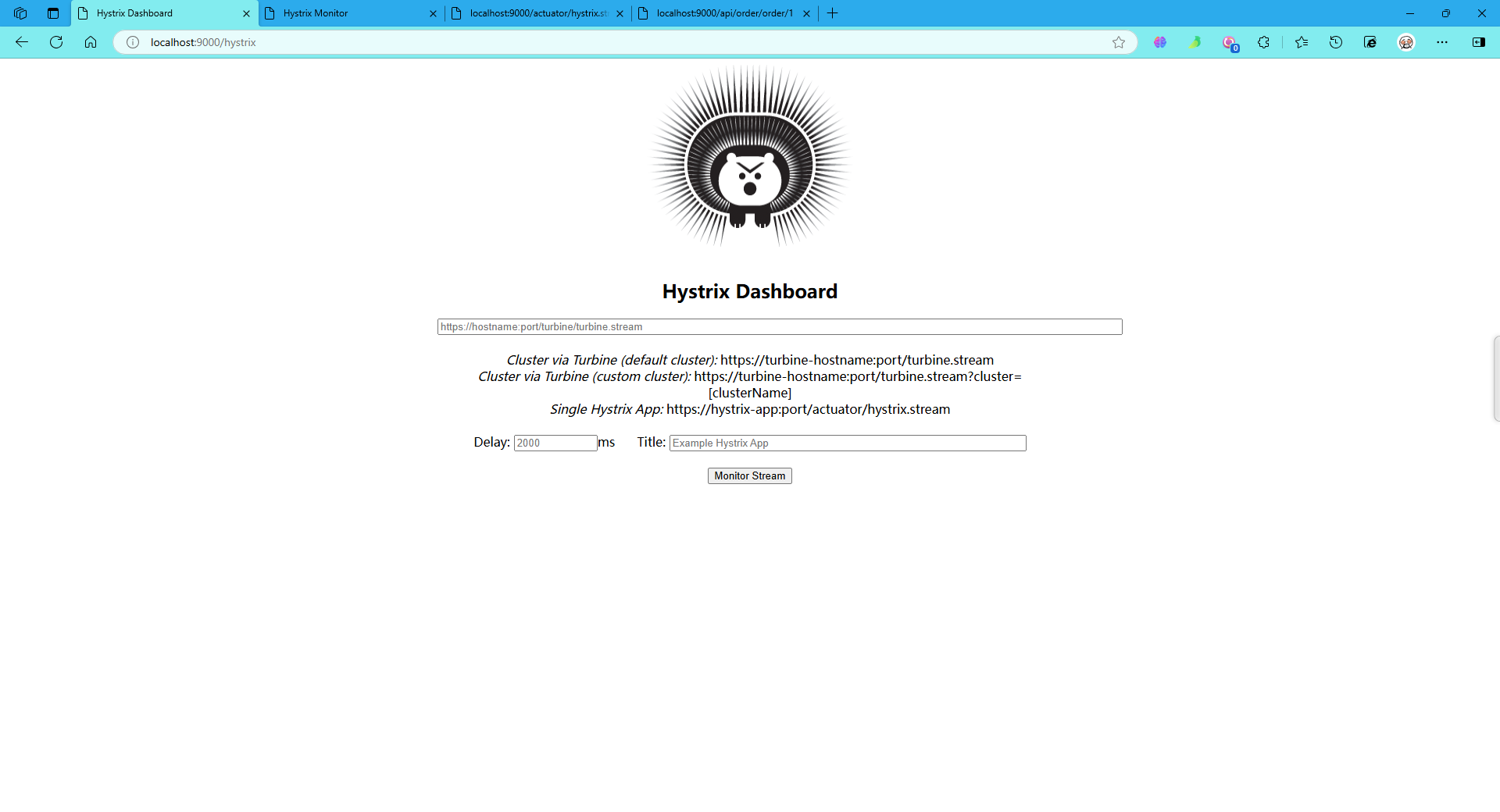Add this page to favorites with star
Viewport: 1500px width, 812px height.
pos(1119,42)
